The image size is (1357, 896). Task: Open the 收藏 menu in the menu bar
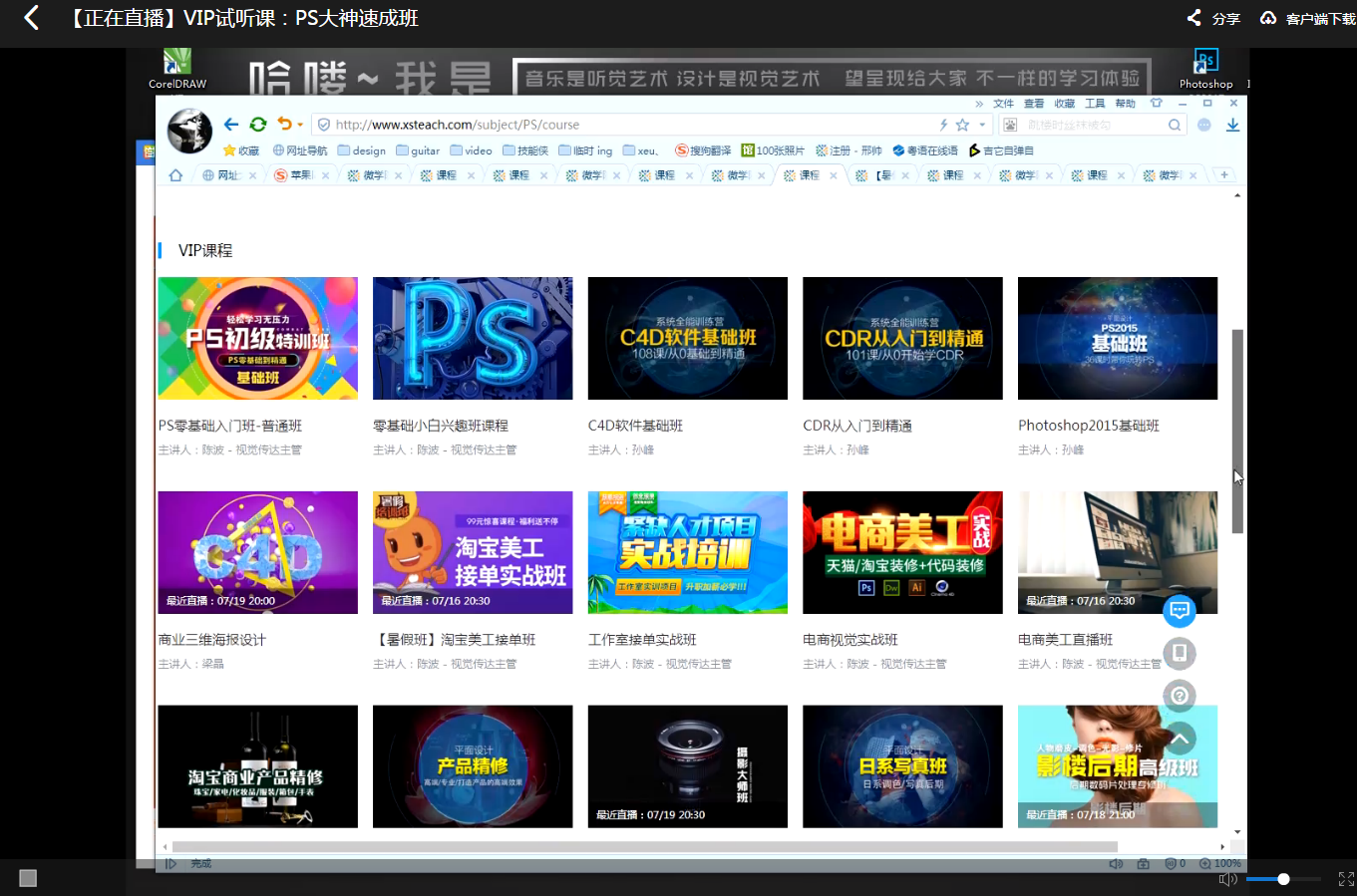tap(1065, 104)
